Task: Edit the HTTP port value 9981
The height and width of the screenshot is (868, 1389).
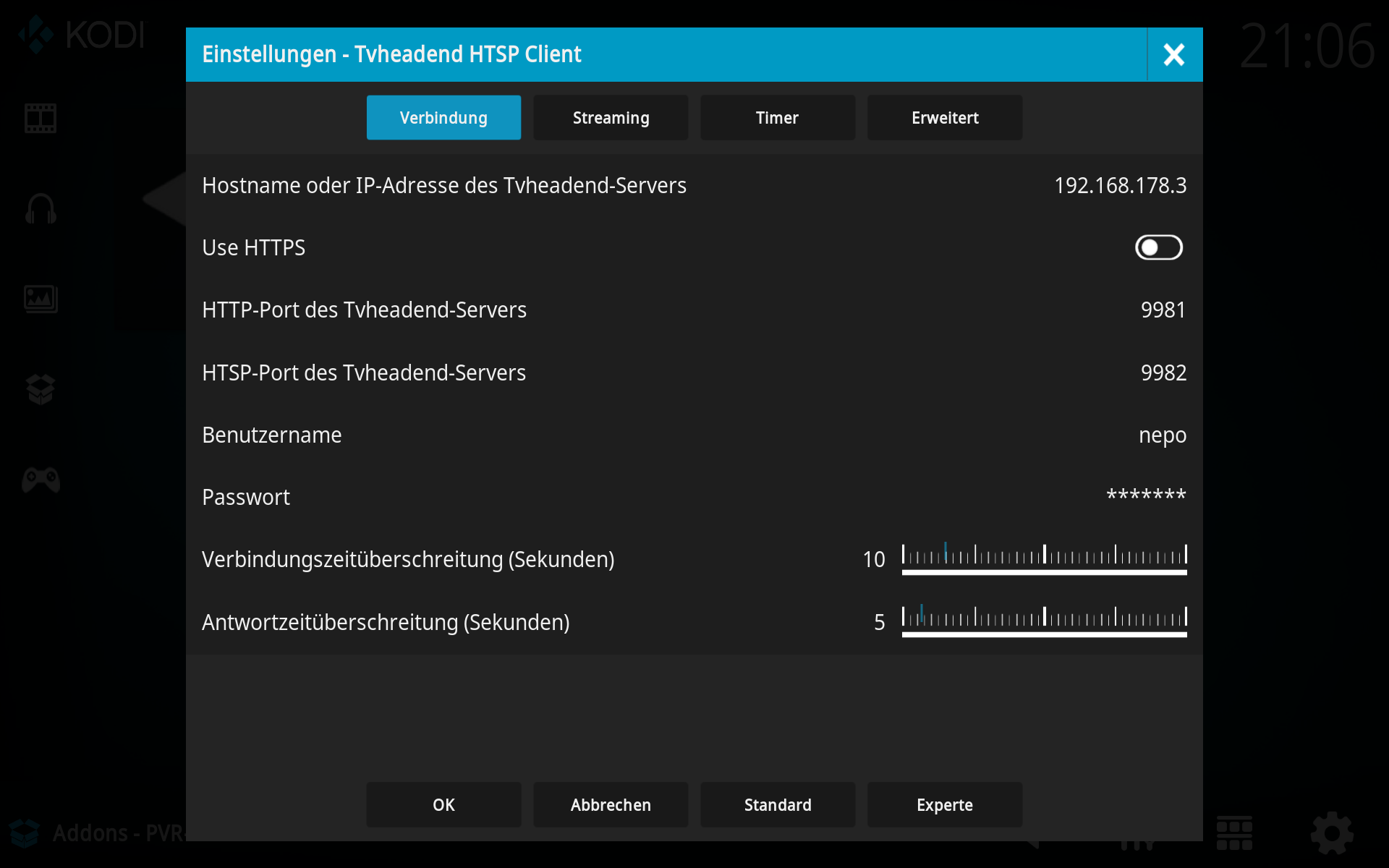Action: click(1163, 310)
